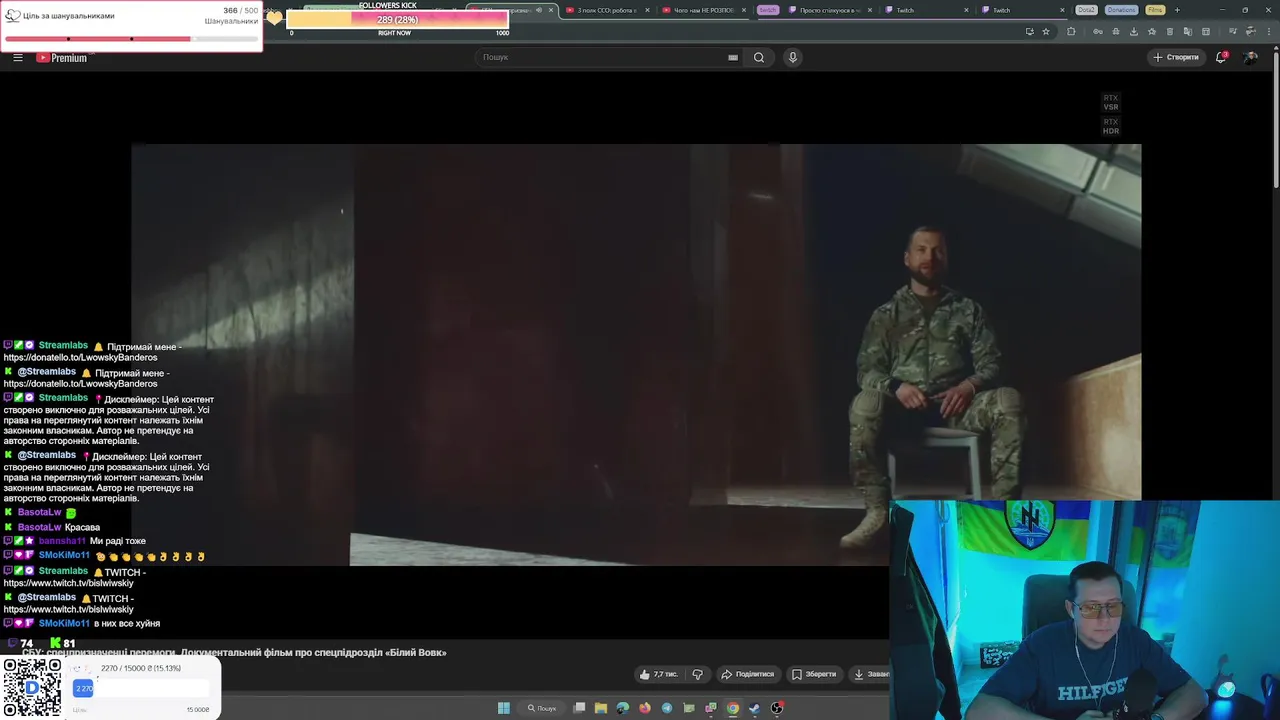Switch to Chrome on the taskbar
Viewport: 1280px width, 720px height.
coord(733,708)
